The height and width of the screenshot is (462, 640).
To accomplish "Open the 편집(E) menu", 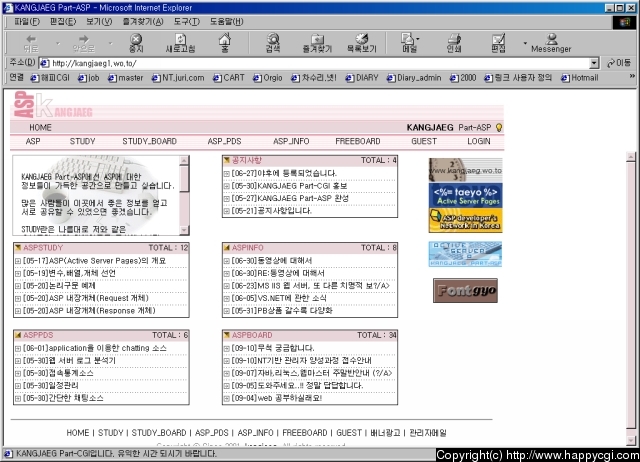I will (x=62, y=22).
